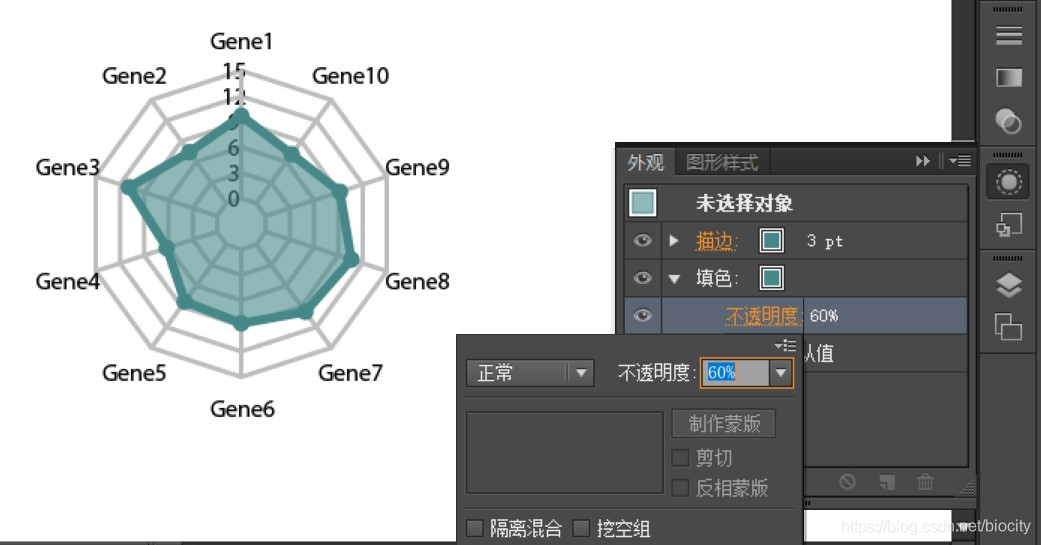
Task: Open the Graphic Styles panel icon
Action: 1009,228
